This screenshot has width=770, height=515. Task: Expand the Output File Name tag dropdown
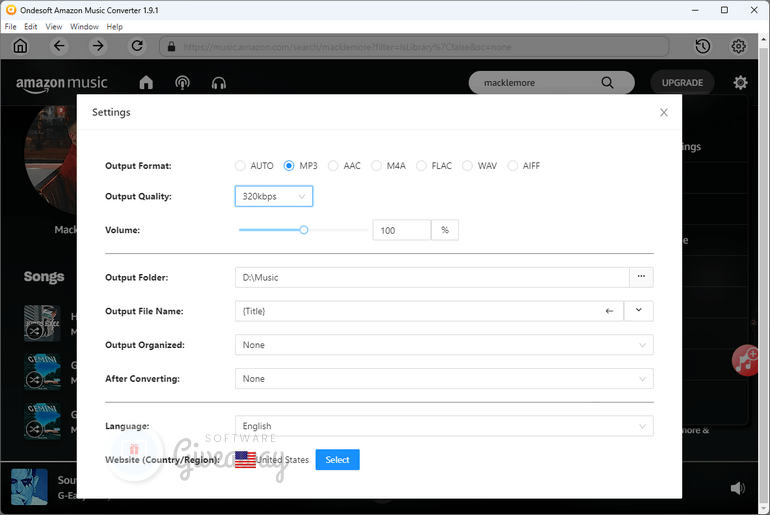(638, 311)
